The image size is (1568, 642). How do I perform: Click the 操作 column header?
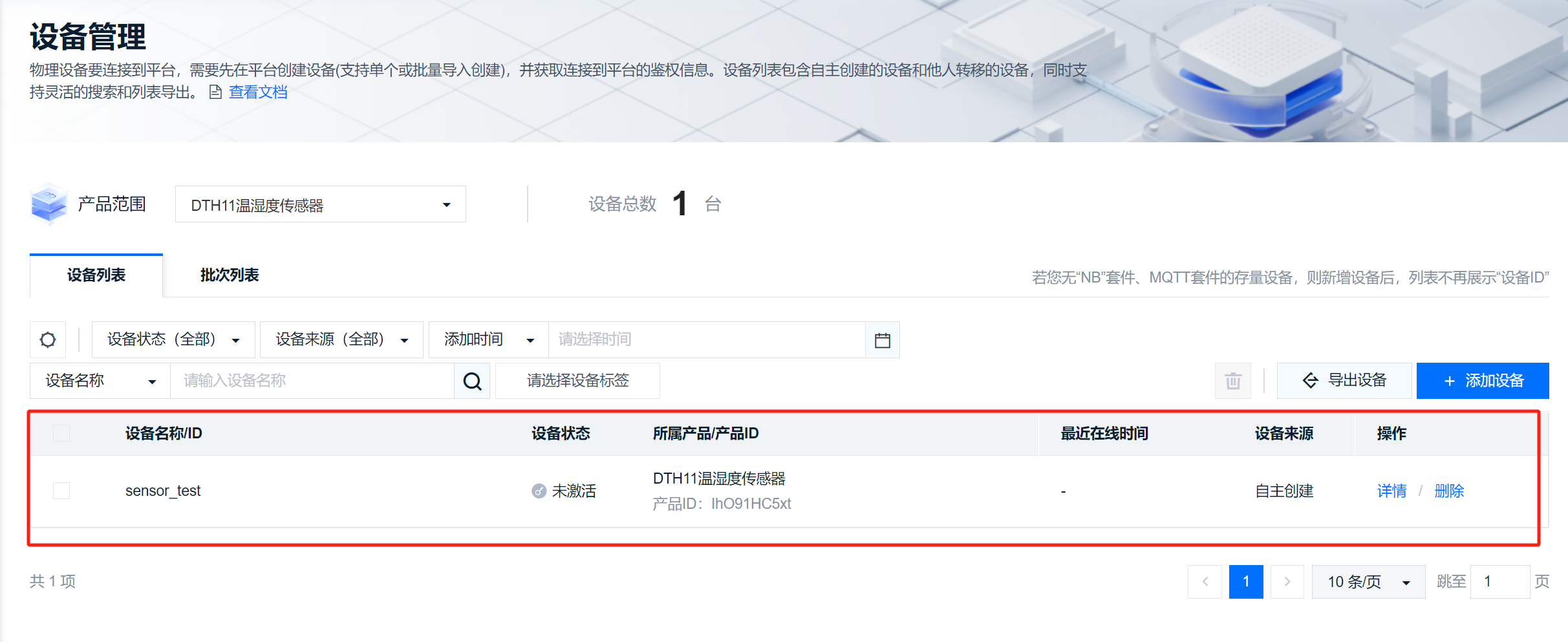click(1391, 433)
